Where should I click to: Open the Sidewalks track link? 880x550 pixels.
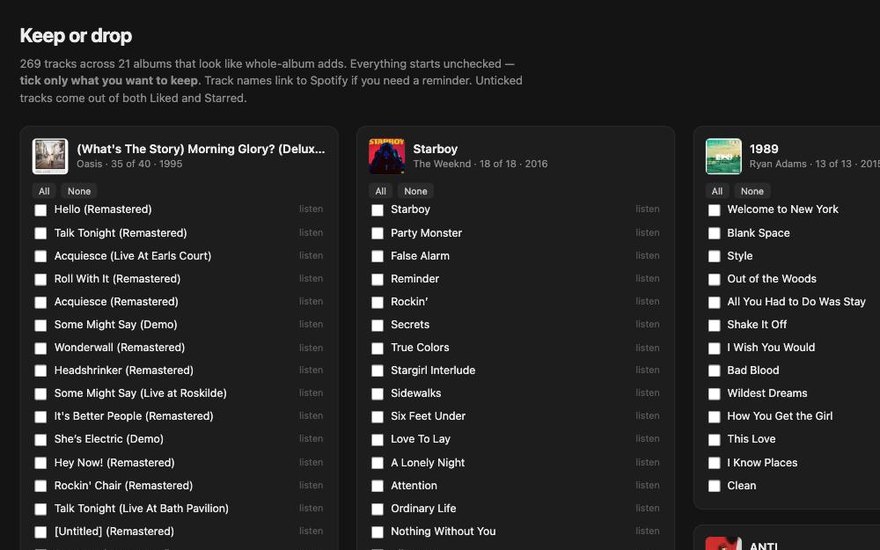(416, 393)
